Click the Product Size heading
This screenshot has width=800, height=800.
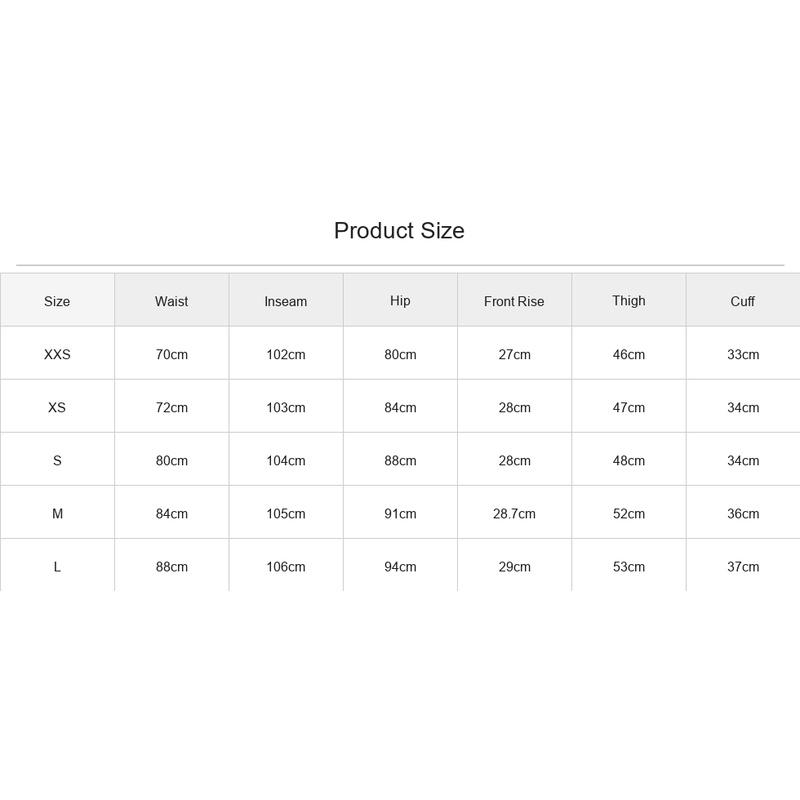click(x=399, y=231)
